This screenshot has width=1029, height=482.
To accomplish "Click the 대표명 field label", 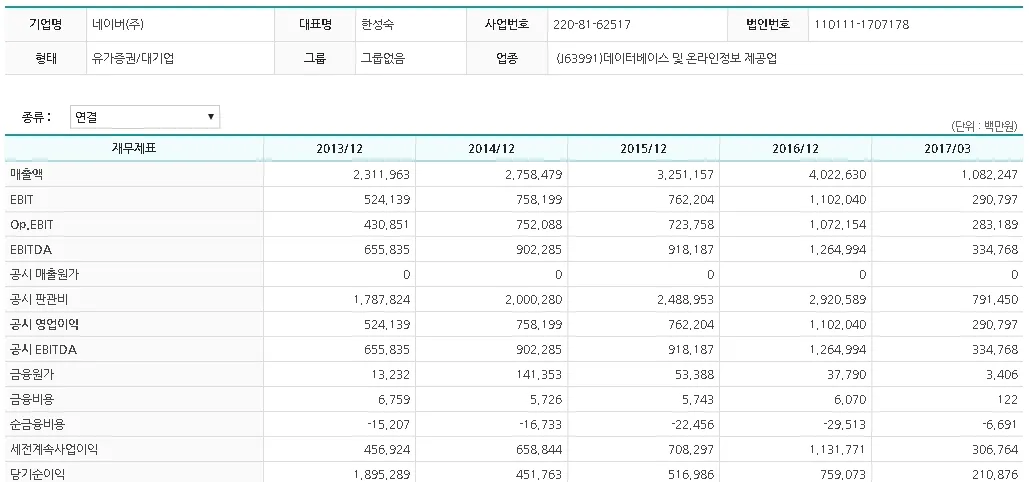I will pos(315,24).
